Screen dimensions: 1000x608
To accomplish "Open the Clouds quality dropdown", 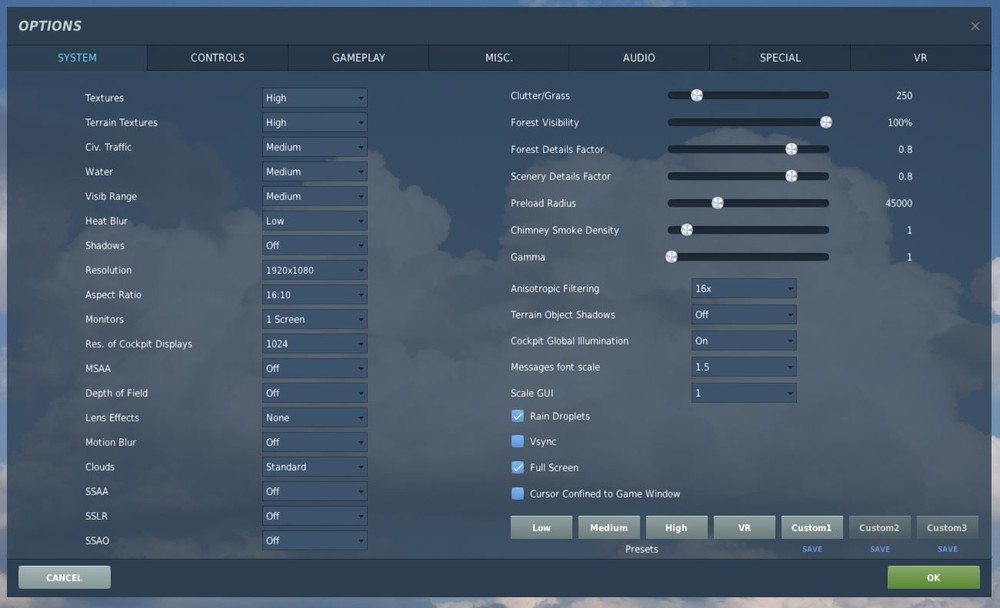I will point(314,466).
